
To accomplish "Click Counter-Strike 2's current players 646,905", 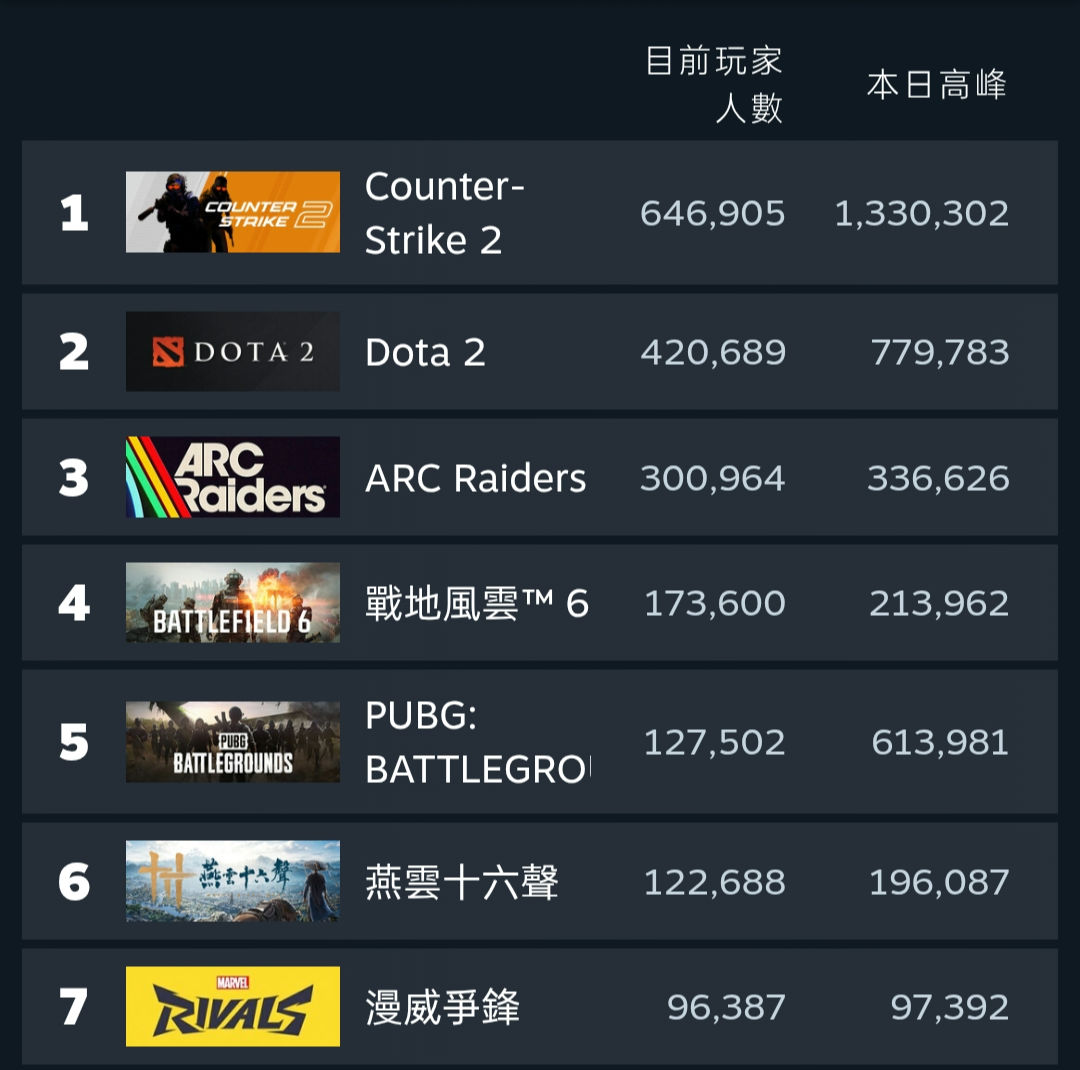I will pyautogui.click(x=712, y=213).
